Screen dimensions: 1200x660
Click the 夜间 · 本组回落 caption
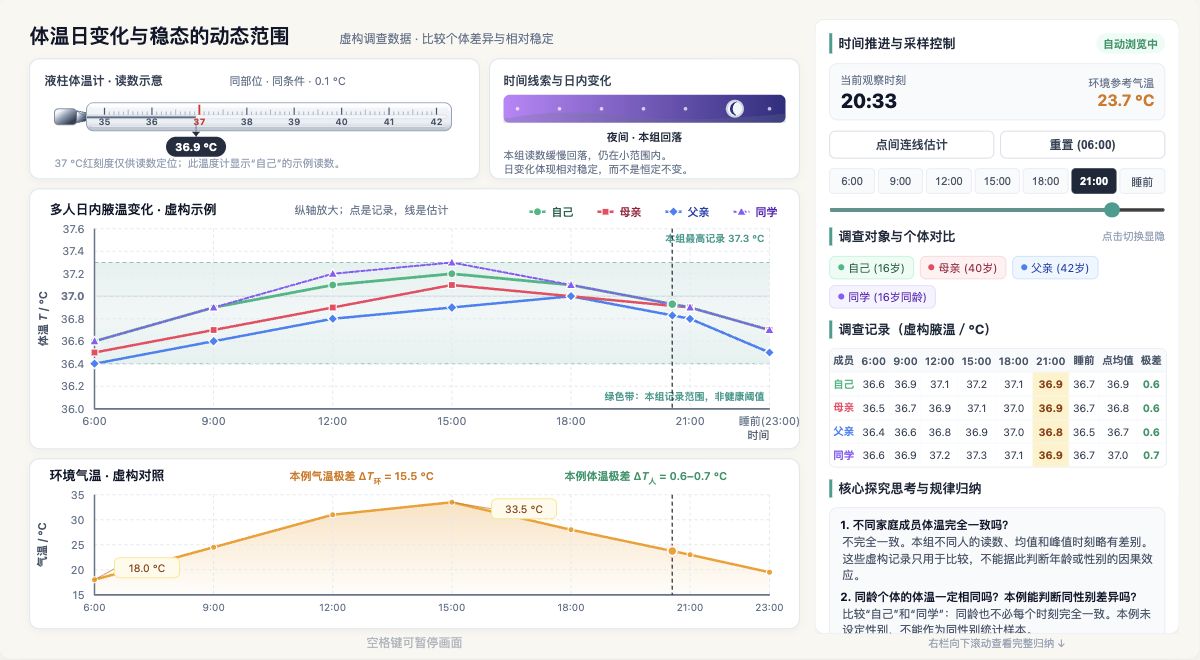coord(644,137)
